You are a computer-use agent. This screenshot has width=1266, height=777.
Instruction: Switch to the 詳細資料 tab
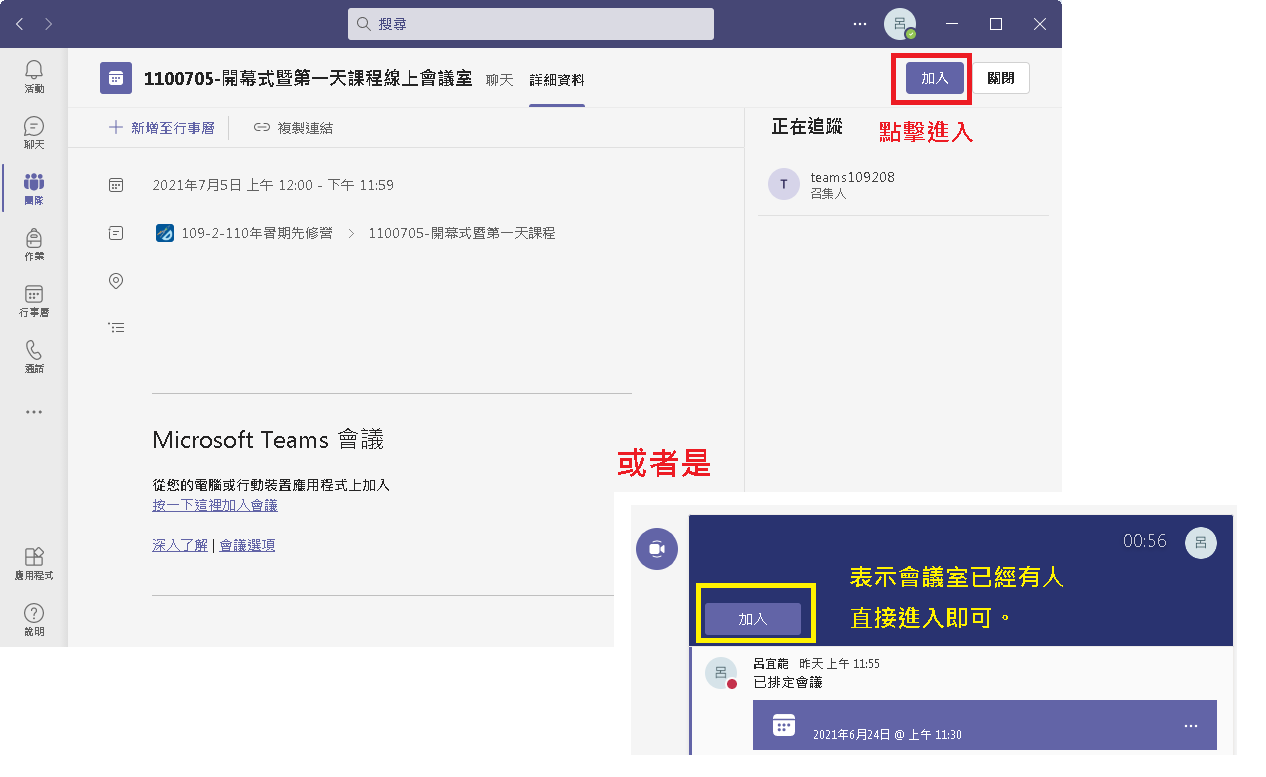tap(557, 80)
